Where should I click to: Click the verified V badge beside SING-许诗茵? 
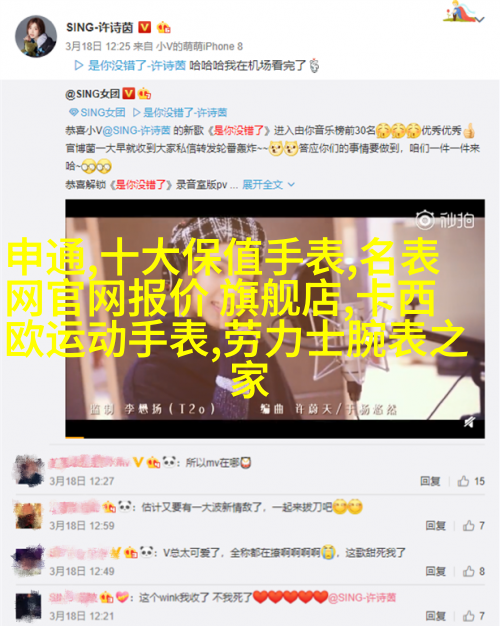click(144, 27)
